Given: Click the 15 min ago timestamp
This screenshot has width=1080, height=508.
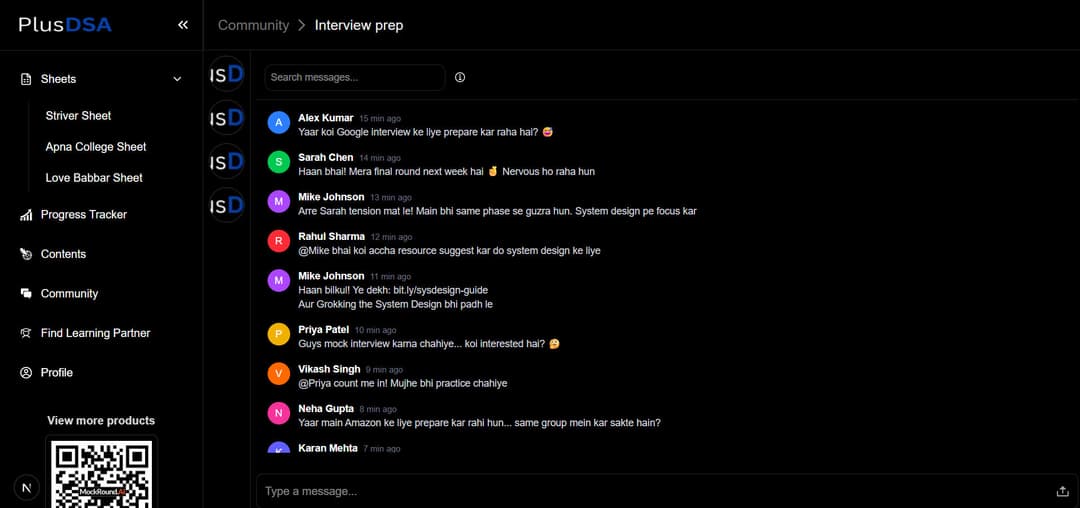Looking at the screenshot, I should pyautogui.click(x=380, y=118).
